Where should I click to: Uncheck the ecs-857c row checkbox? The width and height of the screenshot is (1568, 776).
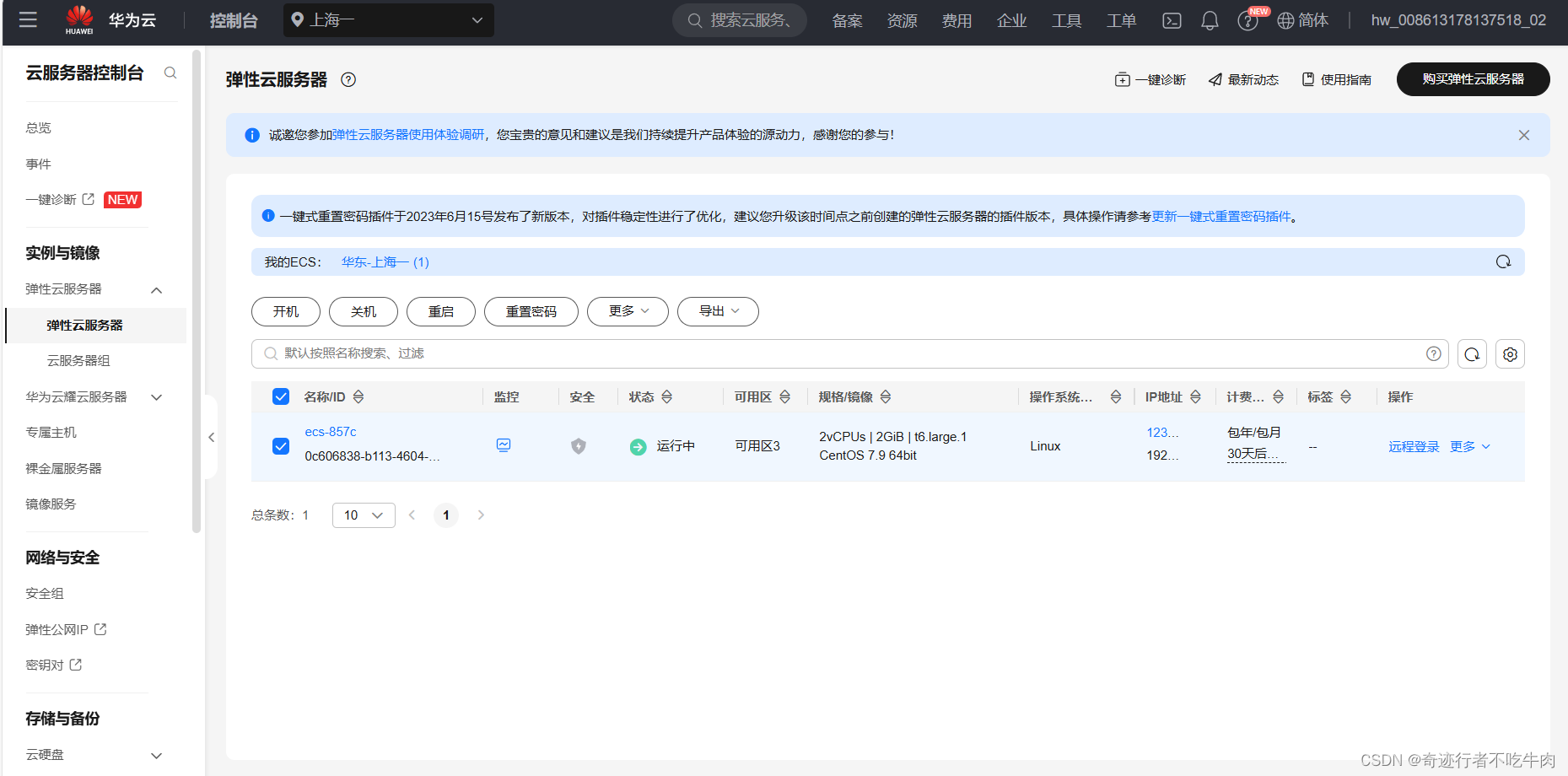click(281, 445)
